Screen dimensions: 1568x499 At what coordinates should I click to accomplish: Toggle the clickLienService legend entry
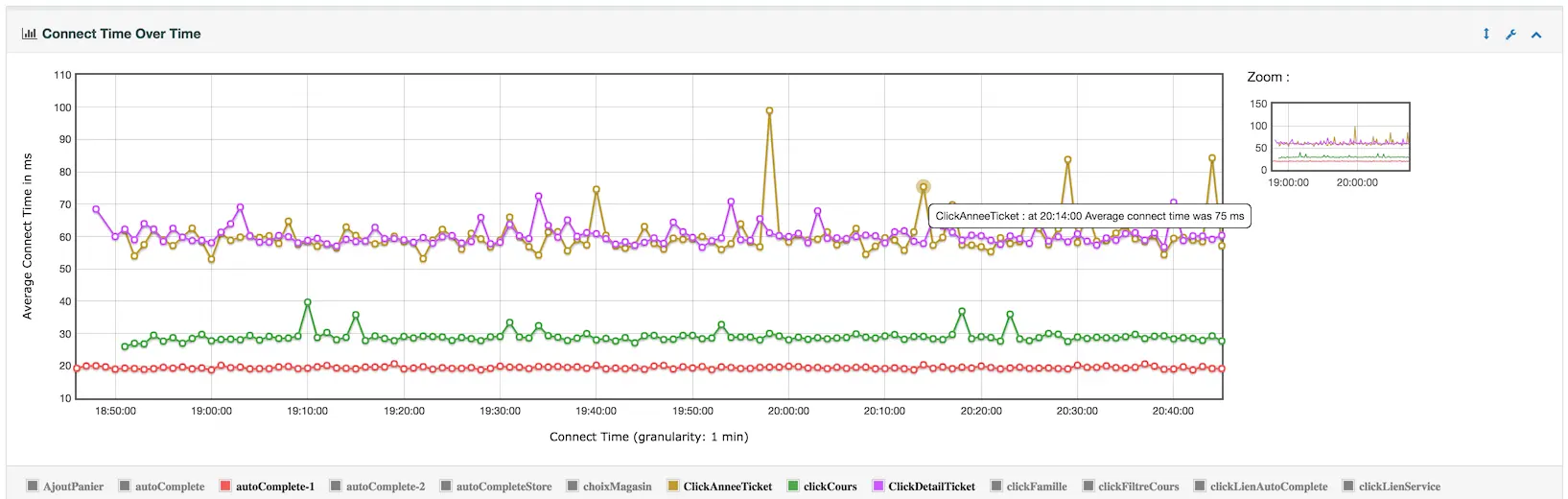tap(1392, 487)
